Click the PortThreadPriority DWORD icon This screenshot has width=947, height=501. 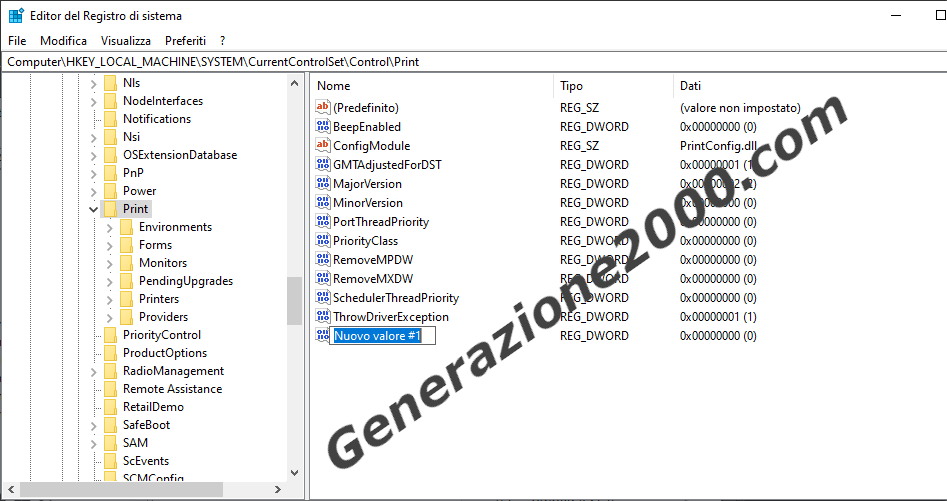323,222
